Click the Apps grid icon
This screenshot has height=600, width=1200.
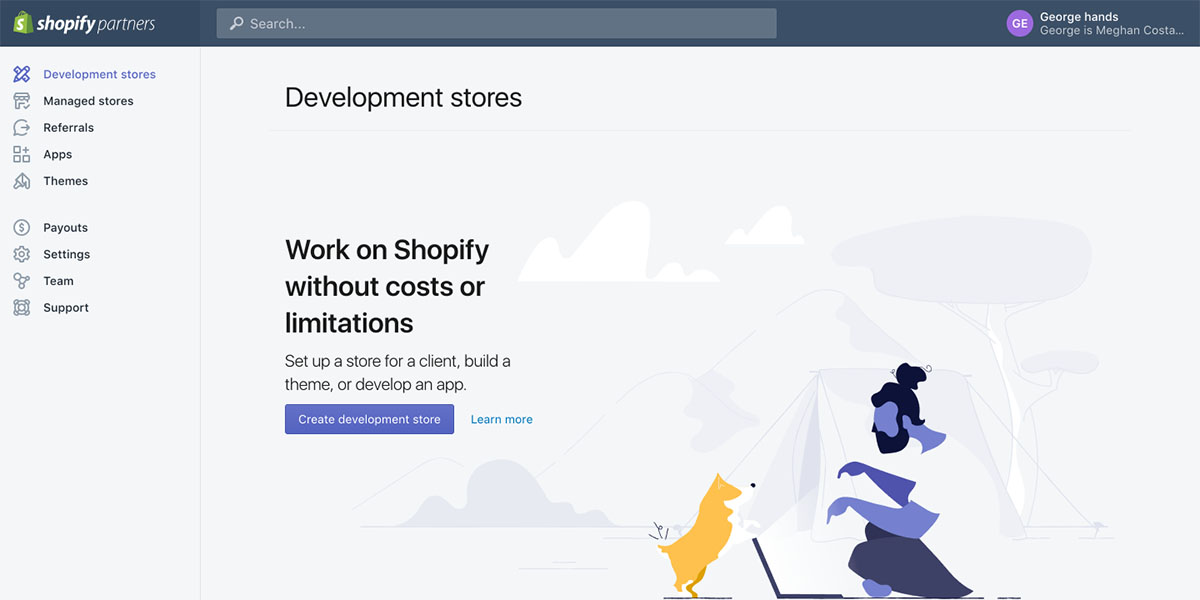pos(22,154)
